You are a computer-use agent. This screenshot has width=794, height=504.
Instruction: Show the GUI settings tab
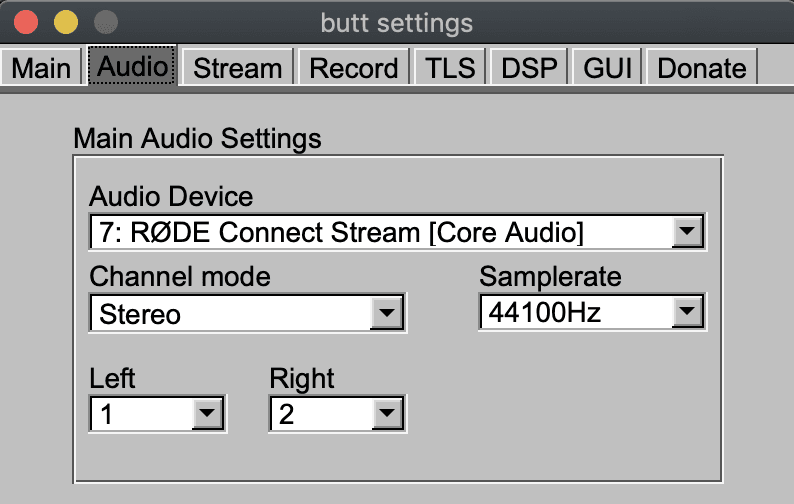pyautogui.click(x=608, y=68)
